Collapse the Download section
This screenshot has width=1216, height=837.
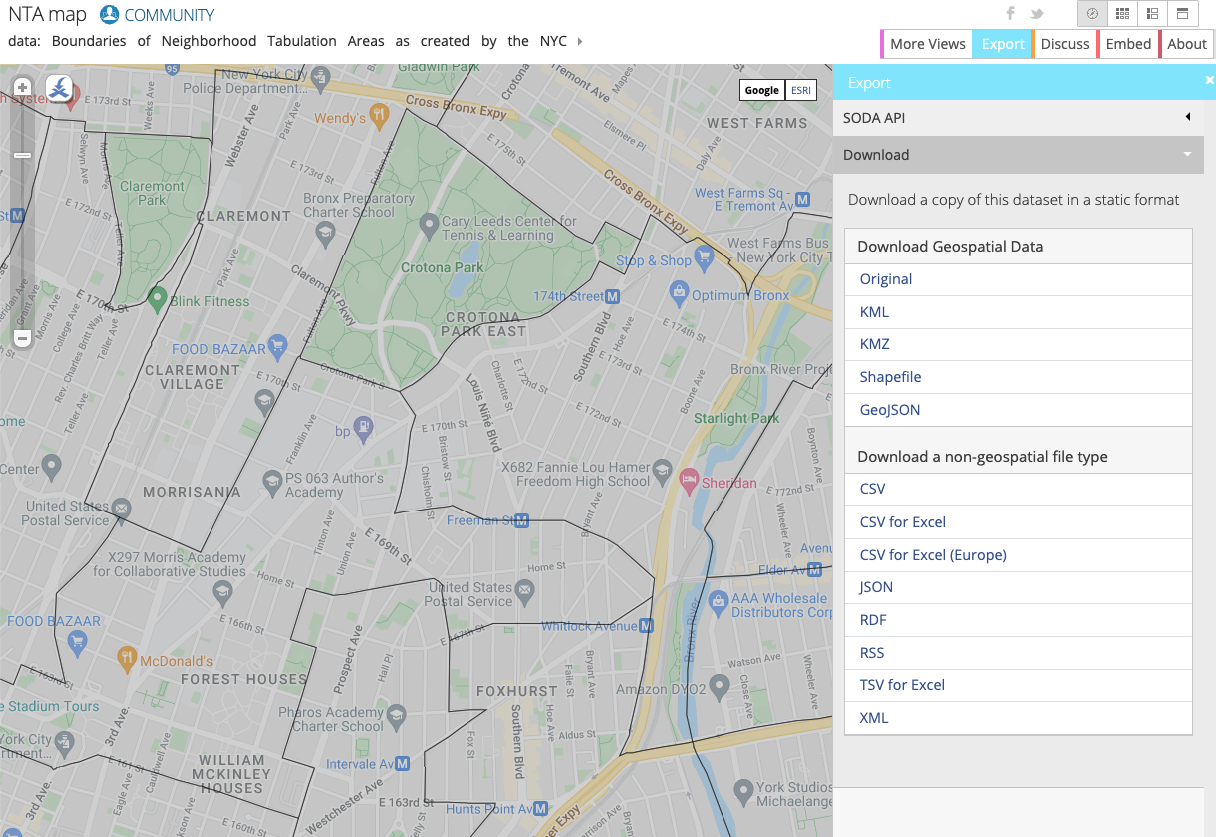coord(1017,154)
